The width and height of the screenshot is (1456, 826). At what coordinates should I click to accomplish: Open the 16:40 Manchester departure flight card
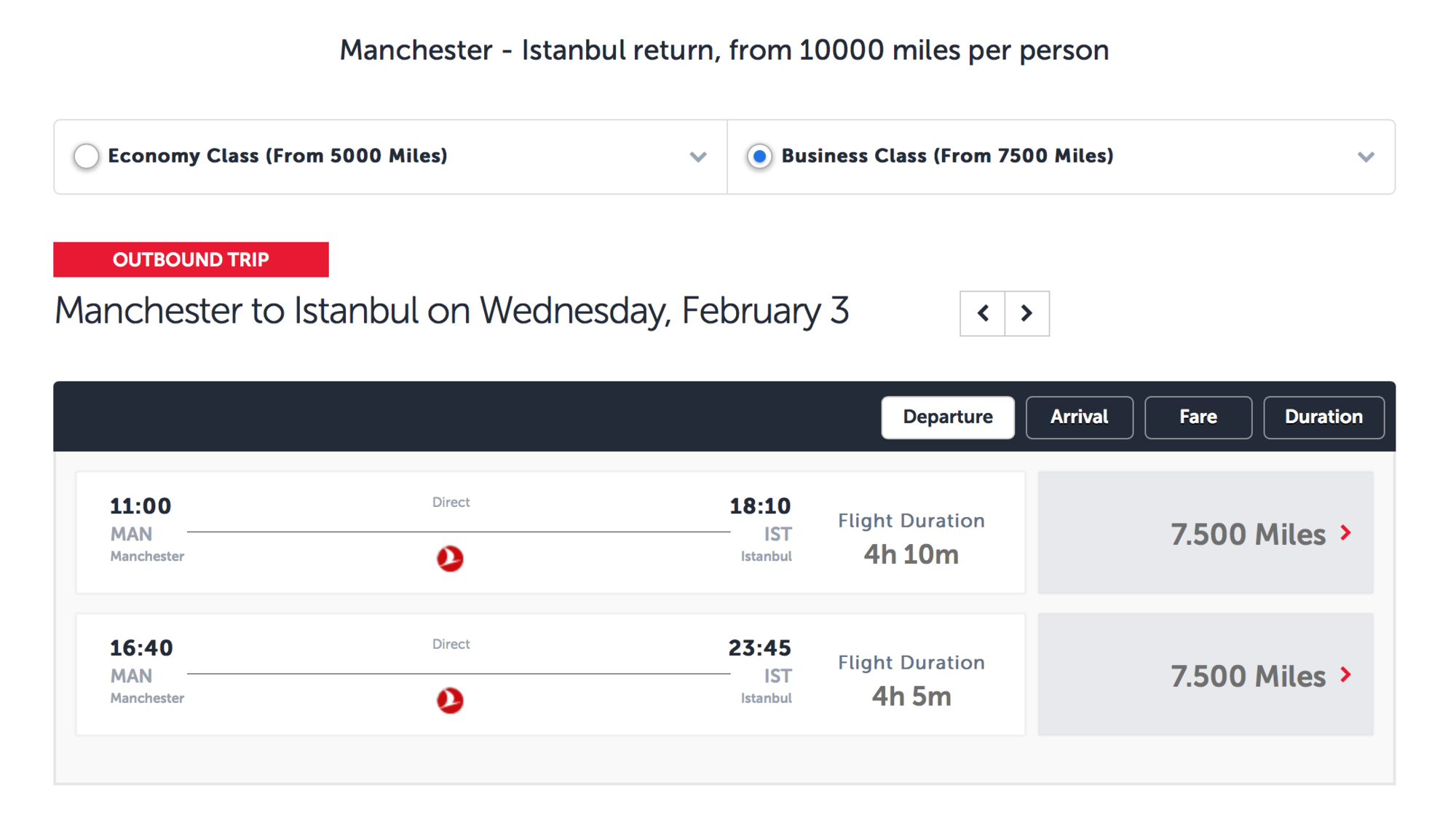(x=550, y=674)
